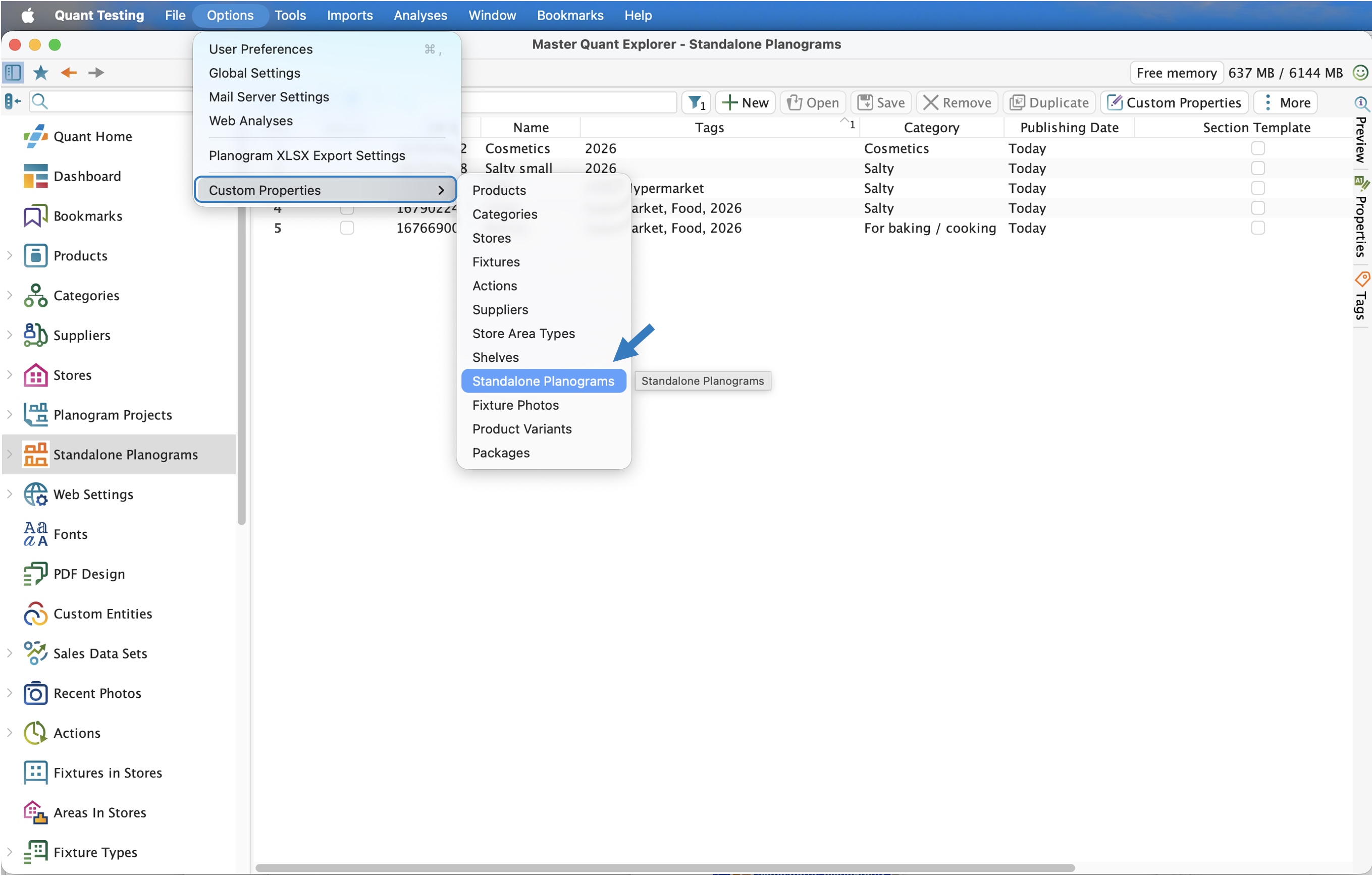Image resolution: width=1372 pixels, height=876 pixels.
Task: Expand the Recent Photos node
Action: tap(10, 694)
